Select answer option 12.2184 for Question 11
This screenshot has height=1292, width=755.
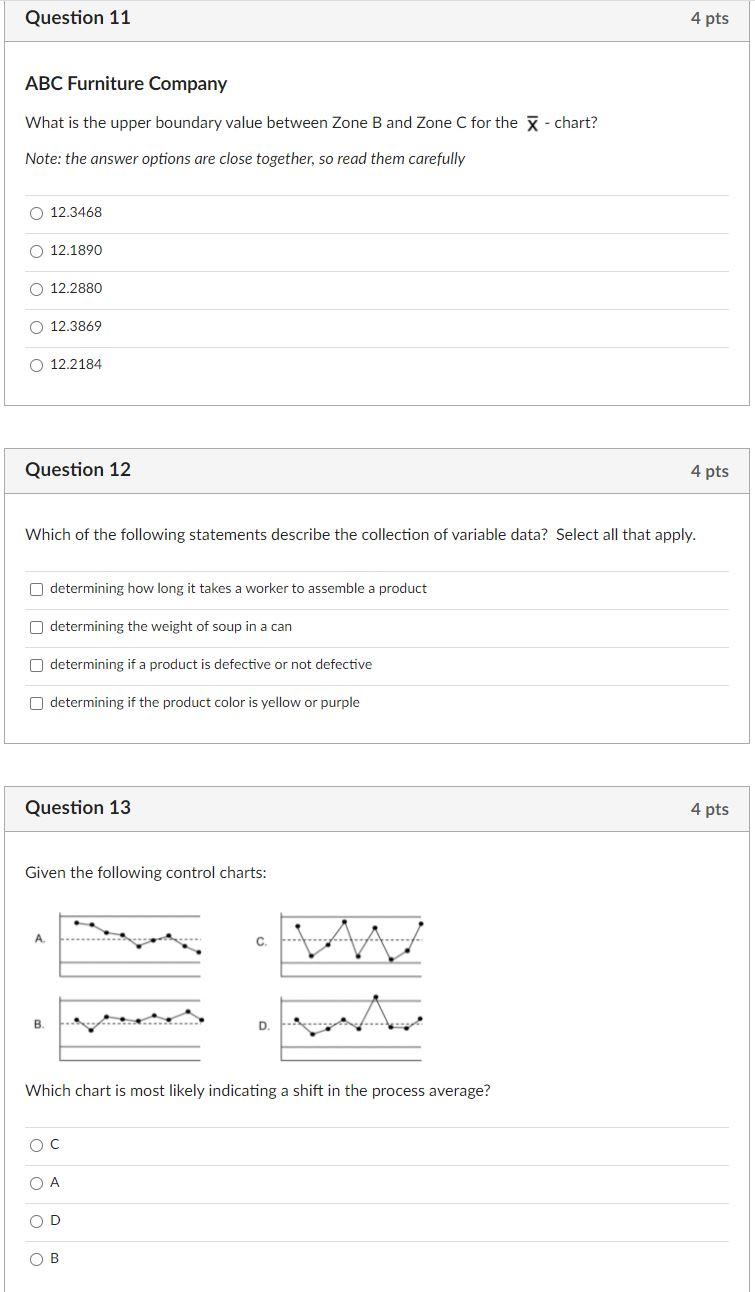tap(36, 364)
